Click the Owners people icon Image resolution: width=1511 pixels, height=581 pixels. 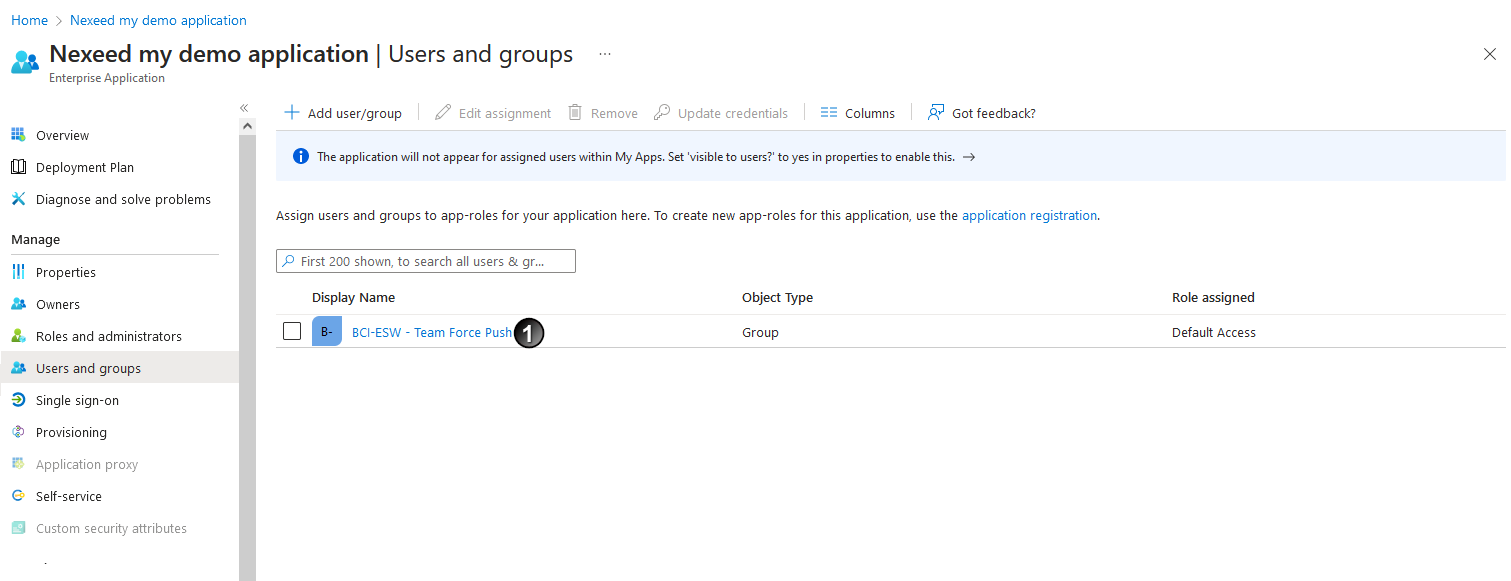(x=18, y=304)
